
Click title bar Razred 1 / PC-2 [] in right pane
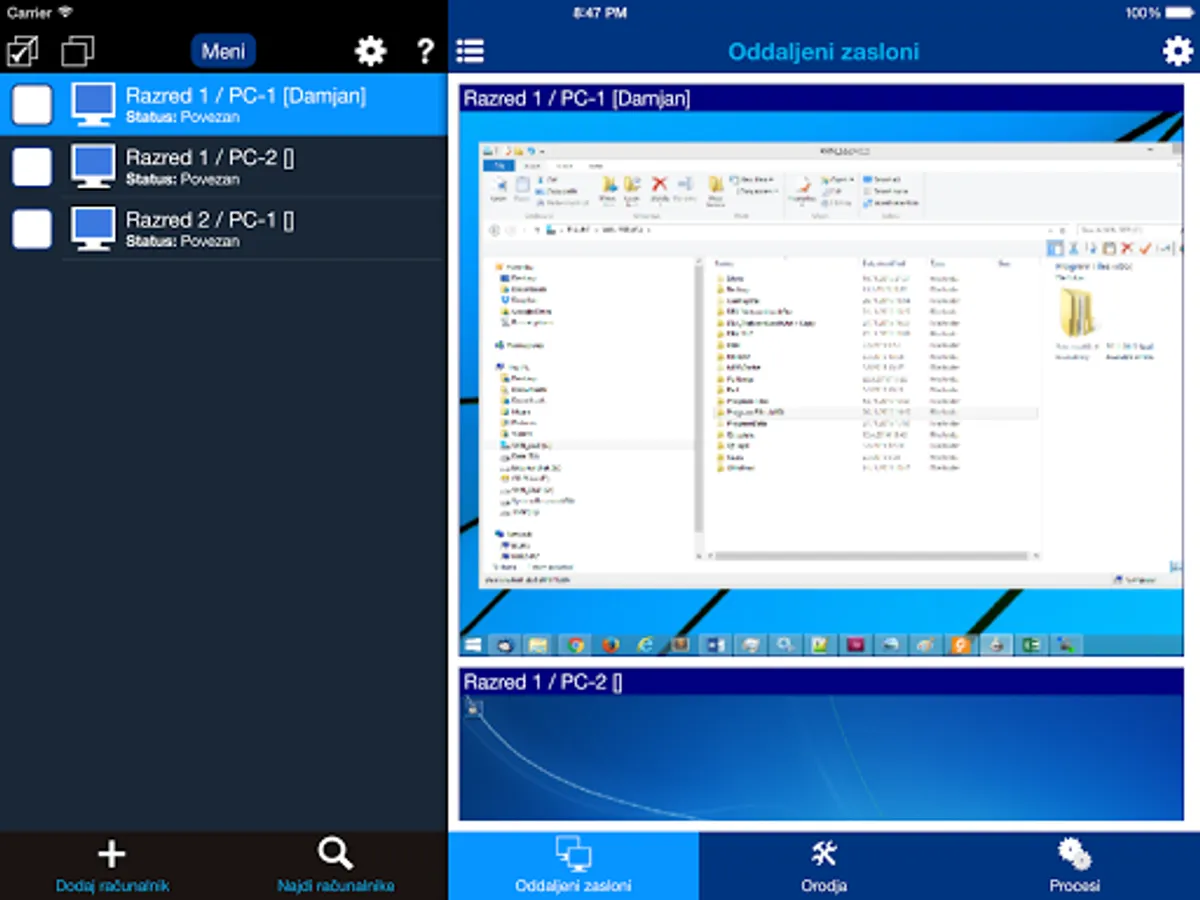click(821, 682)
